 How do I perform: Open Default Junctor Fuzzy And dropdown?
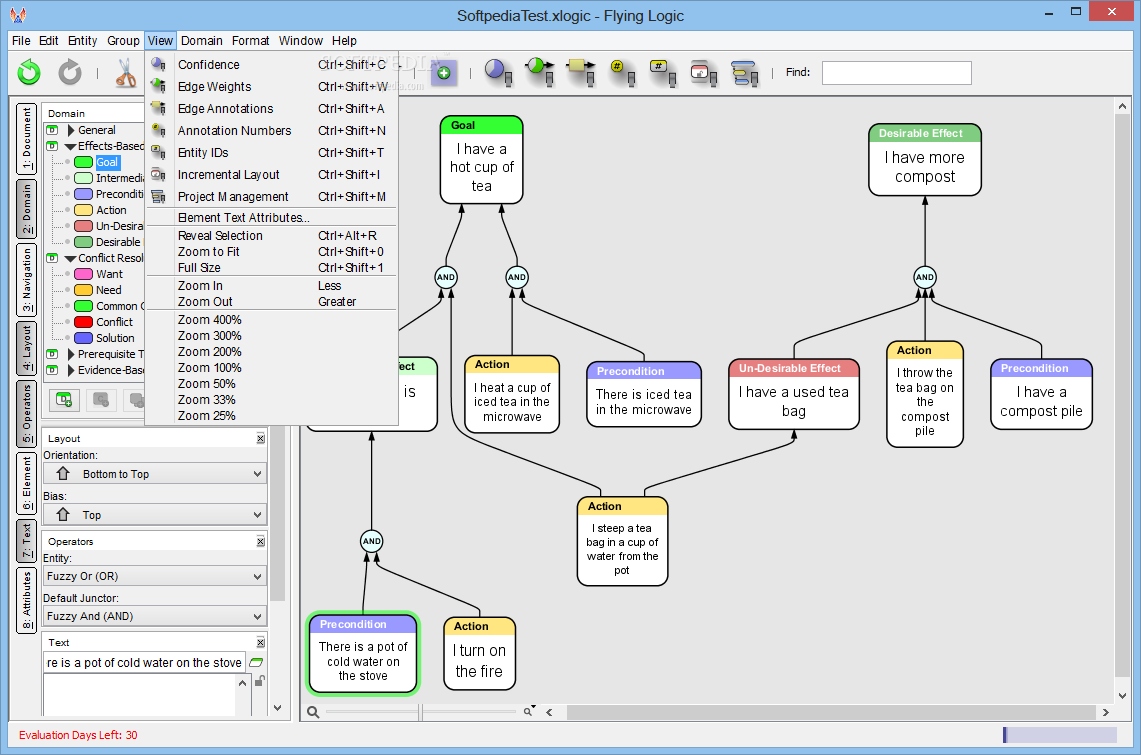point(155,616)
